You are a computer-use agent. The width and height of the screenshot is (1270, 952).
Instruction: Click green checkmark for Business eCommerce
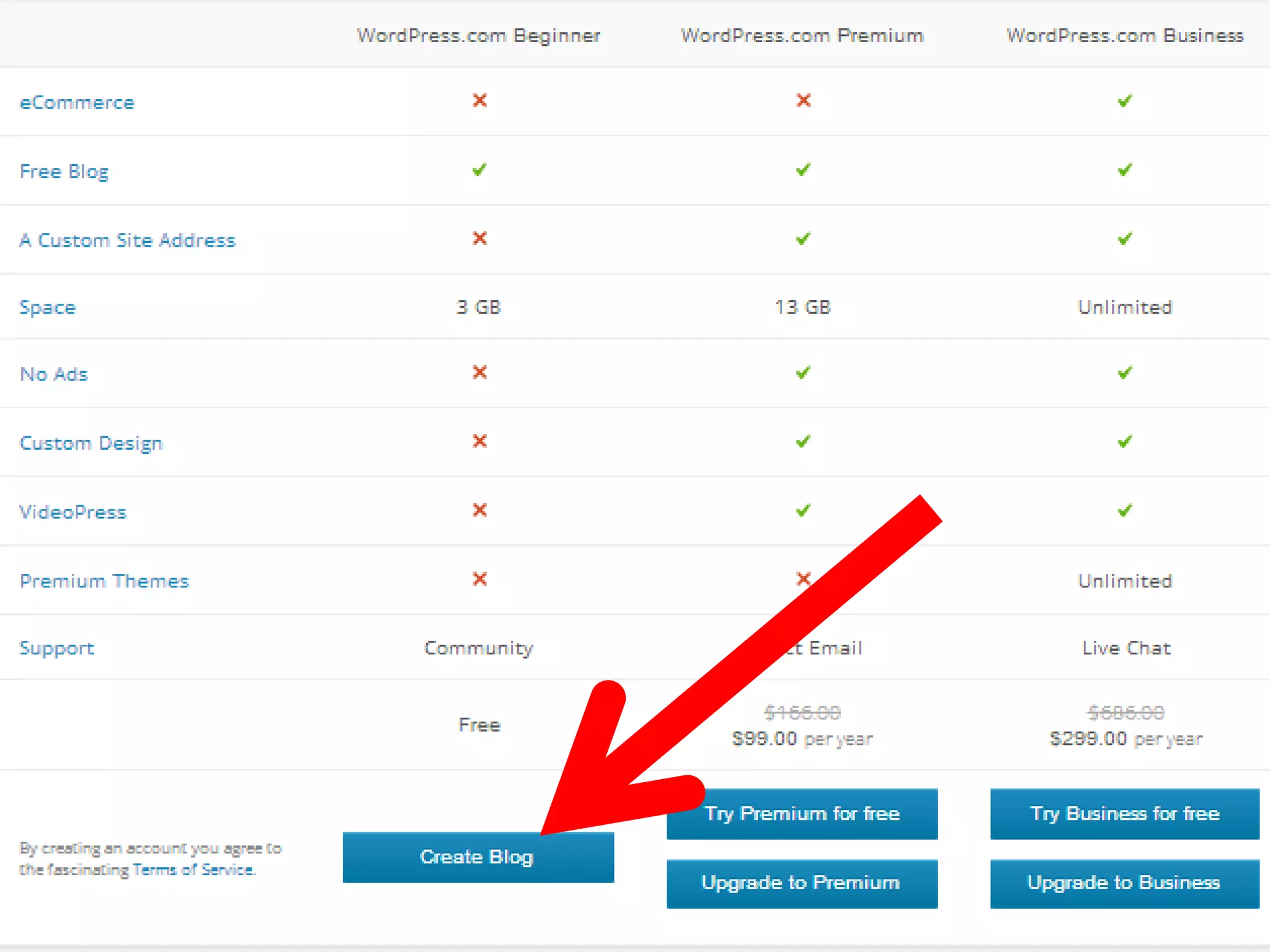click(1125, 100)
